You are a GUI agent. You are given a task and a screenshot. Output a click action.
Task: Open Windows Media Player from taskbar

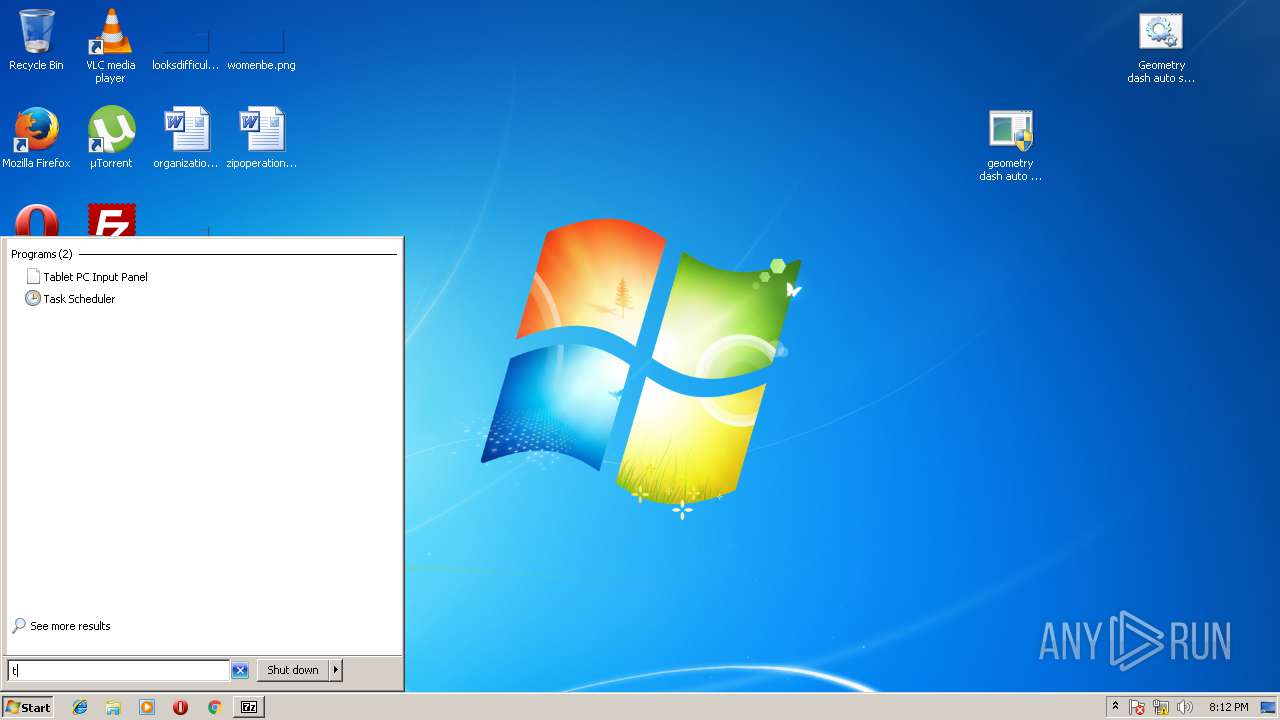click(x=147, y=707)
